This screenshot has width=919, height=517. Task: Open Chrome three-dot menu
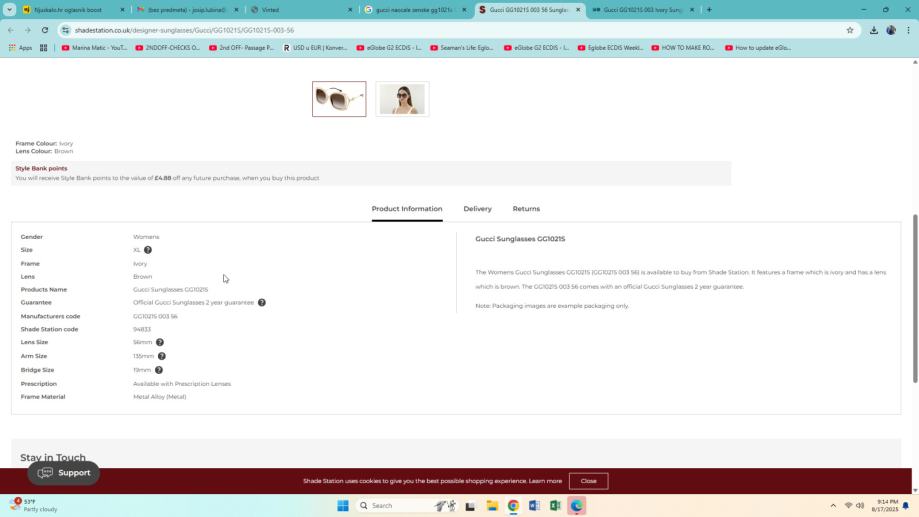point(908,30)
